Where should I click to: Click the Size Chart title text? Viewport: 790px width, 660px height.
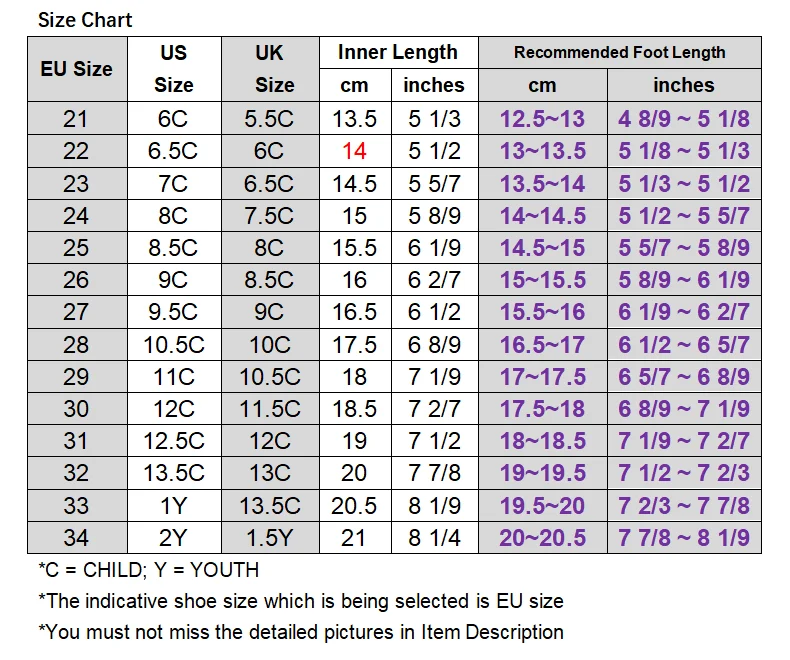(85, 20)
